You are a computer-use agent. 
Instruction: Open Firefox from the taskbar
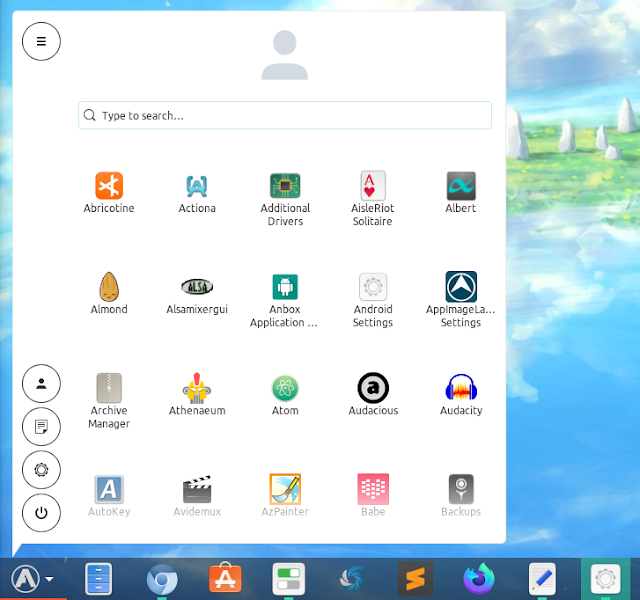(x=478, y=578)
